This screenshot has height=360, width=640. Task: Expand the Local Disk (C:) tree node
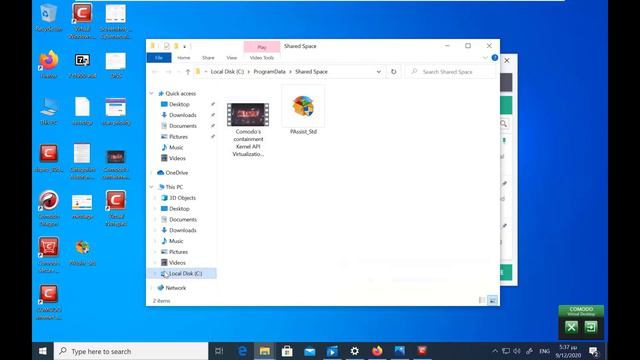155,273
